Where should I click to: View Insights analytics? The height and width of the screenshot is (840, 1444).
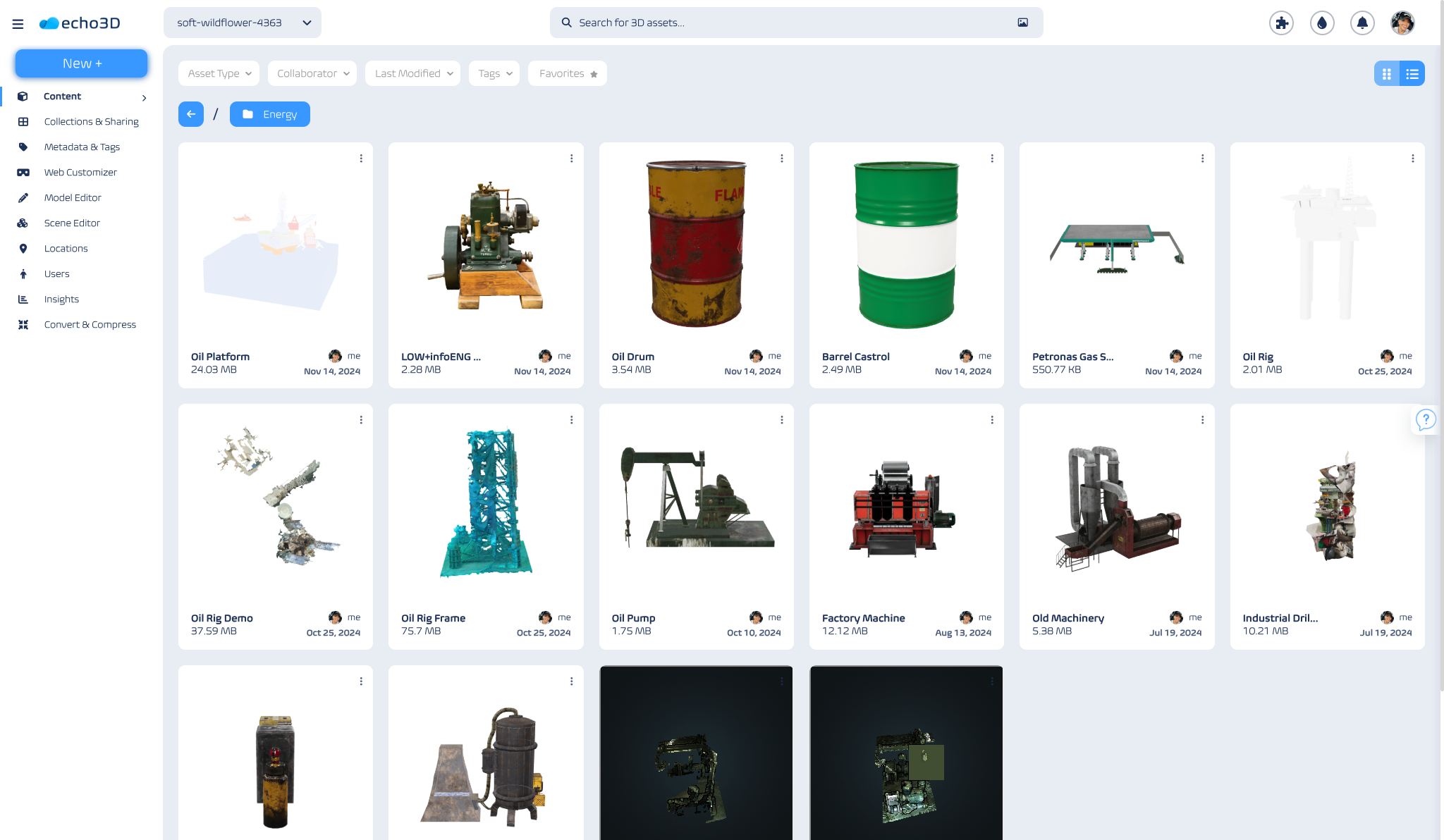61,299
